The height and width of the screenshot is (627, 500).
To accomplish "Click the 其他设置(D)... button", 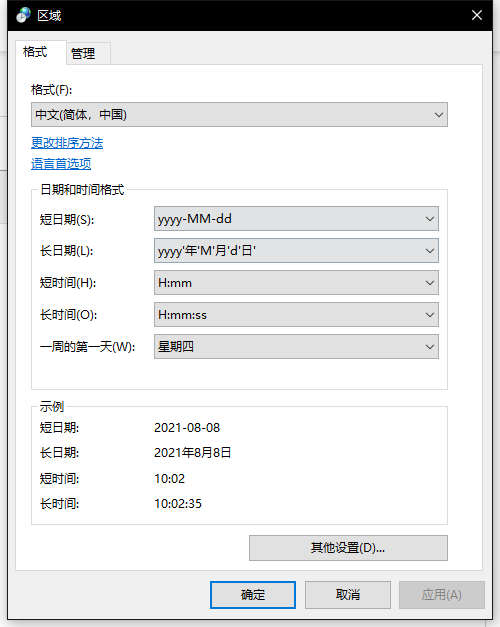I will coord(348,548).
